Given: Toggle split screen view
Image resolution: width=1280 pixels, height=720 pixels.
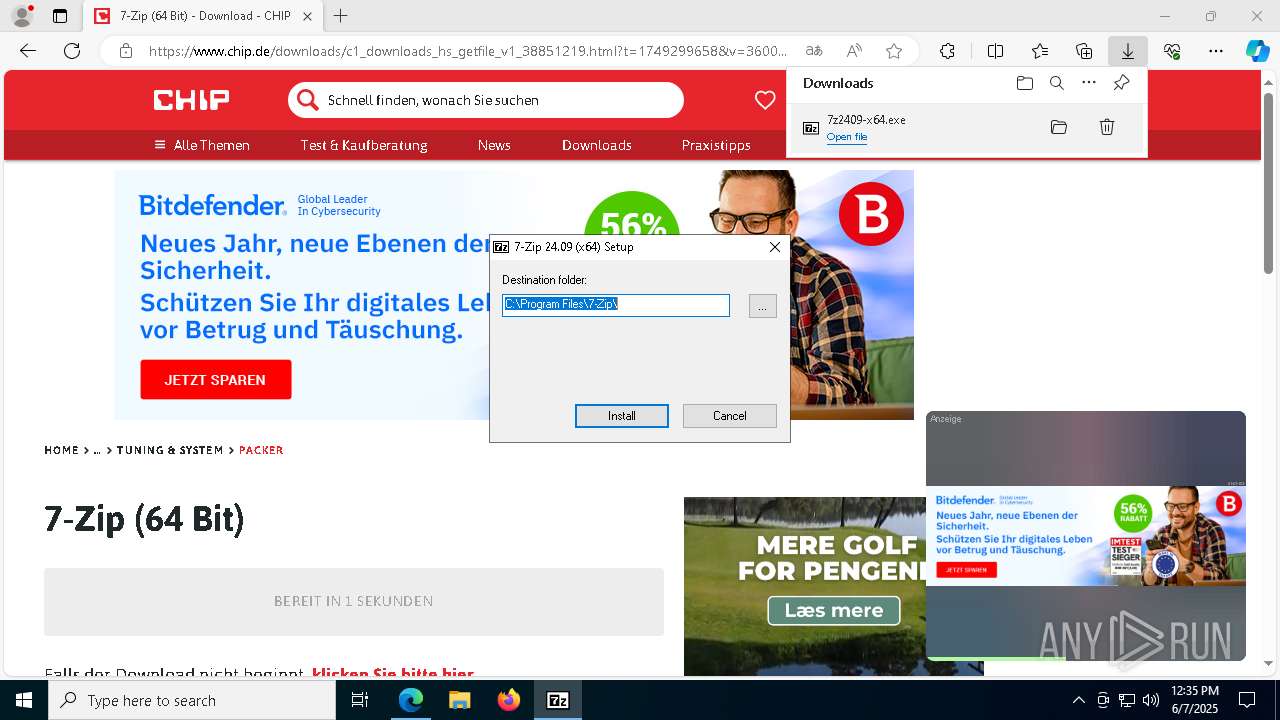Looking at the screenshot, I should 996,51.
